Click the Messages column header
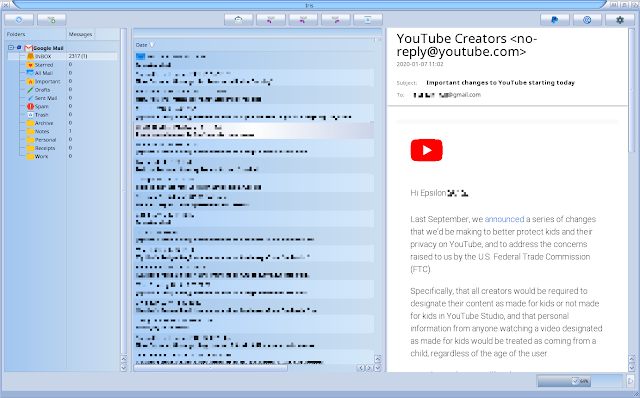640x398 pixels. 80,34
